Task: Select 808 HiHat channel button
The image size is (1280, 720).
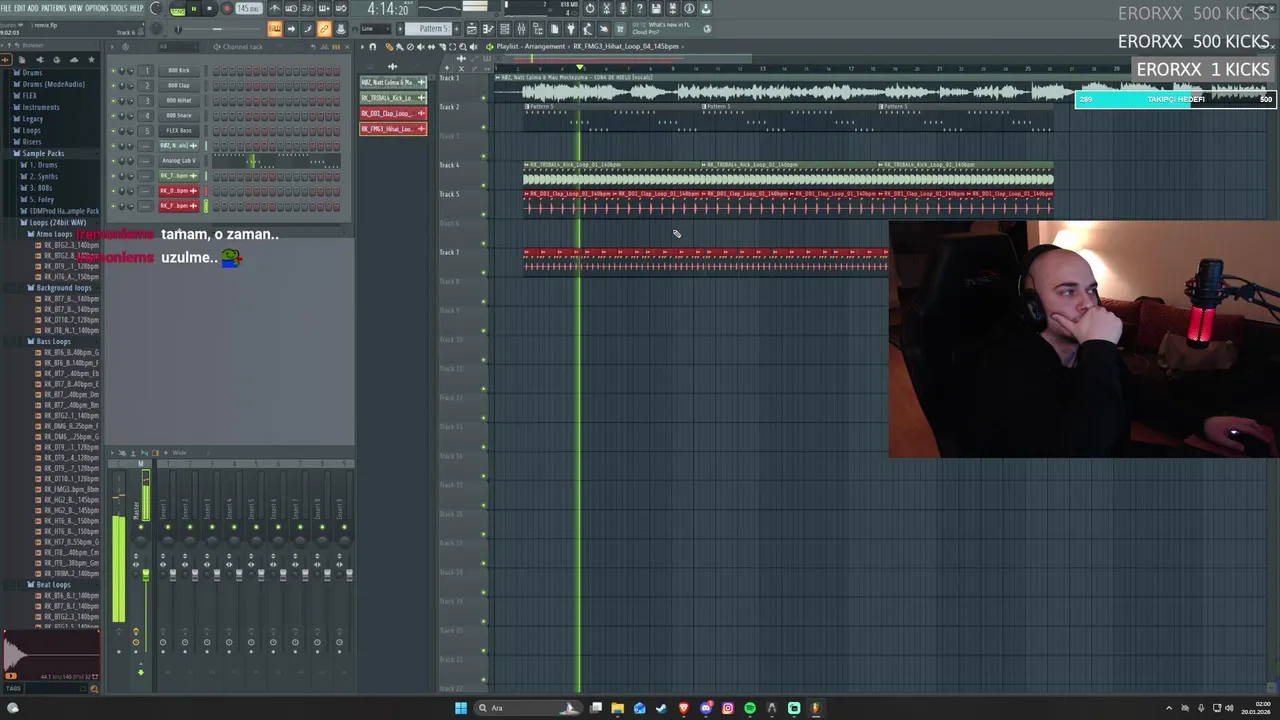Action: click(x=179, y=100)
